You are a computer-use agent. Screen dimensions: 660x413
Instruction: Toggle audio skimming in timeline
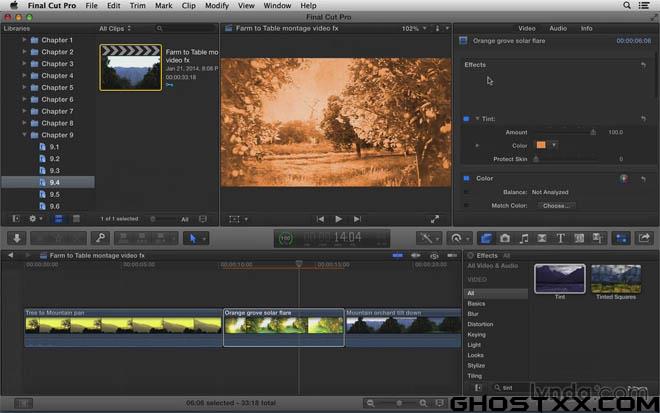pos(416,256)
